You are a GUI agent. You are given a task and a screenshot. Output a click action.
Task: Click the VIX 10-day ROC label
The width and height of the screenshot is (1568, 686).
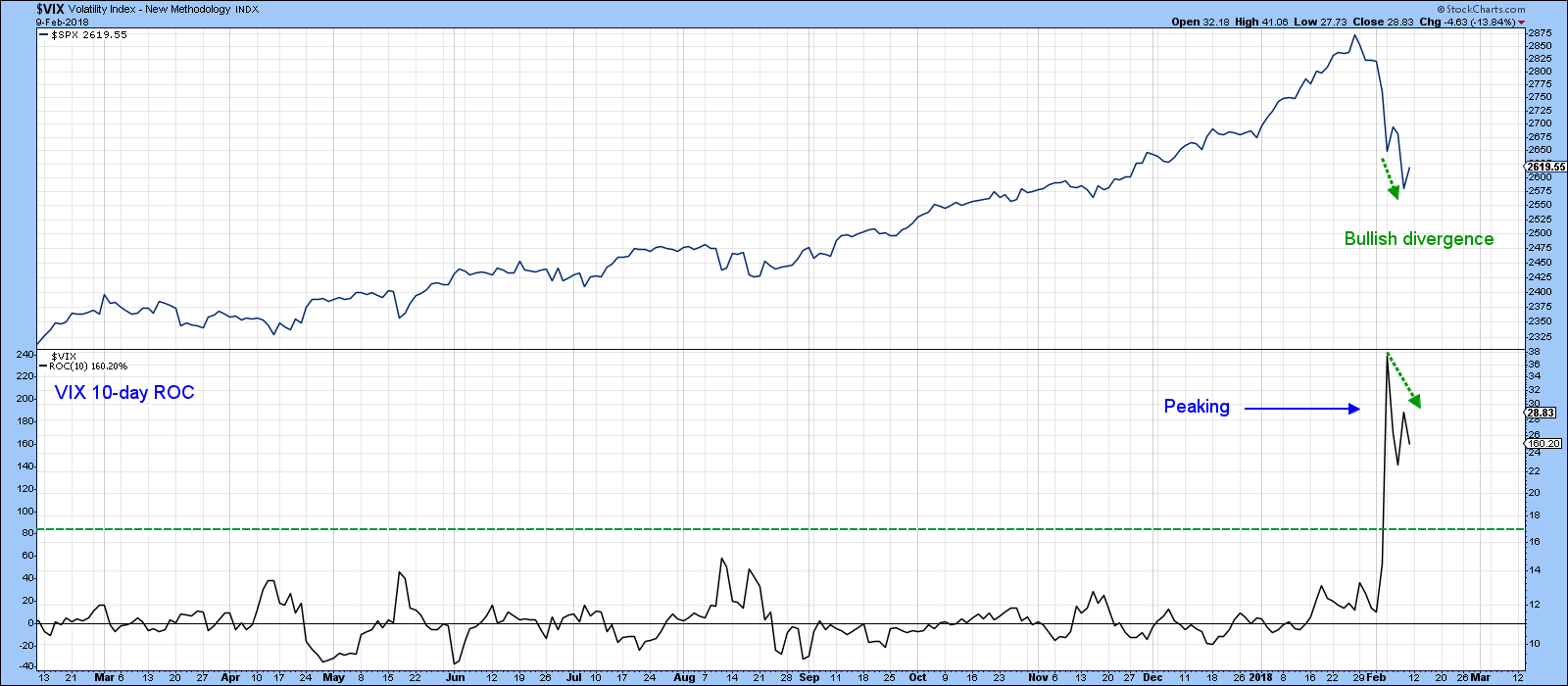coord(124,393)
